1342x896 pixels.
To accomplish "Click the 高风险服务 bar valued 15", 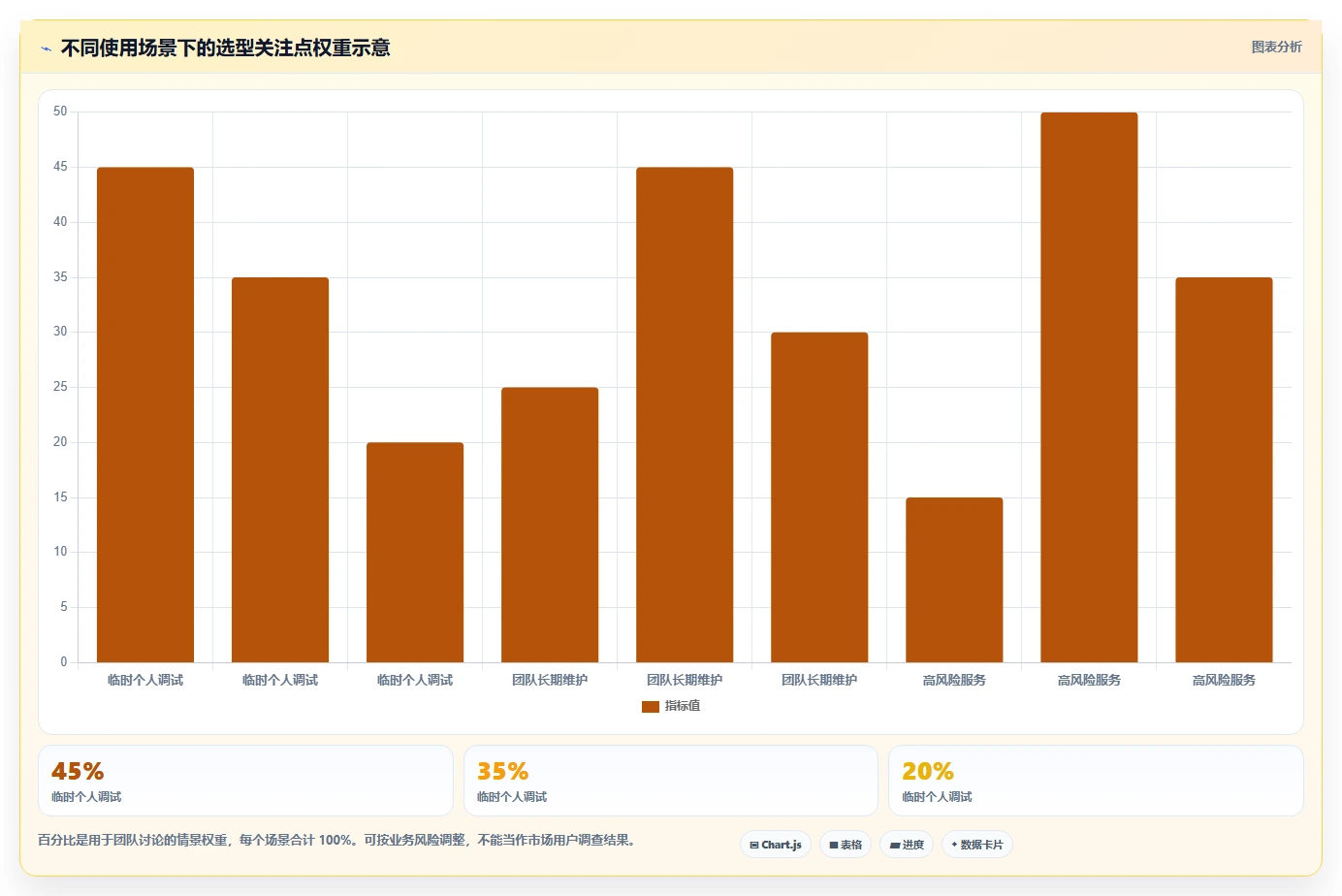I will pyautogui.click(x=954, y=580).
